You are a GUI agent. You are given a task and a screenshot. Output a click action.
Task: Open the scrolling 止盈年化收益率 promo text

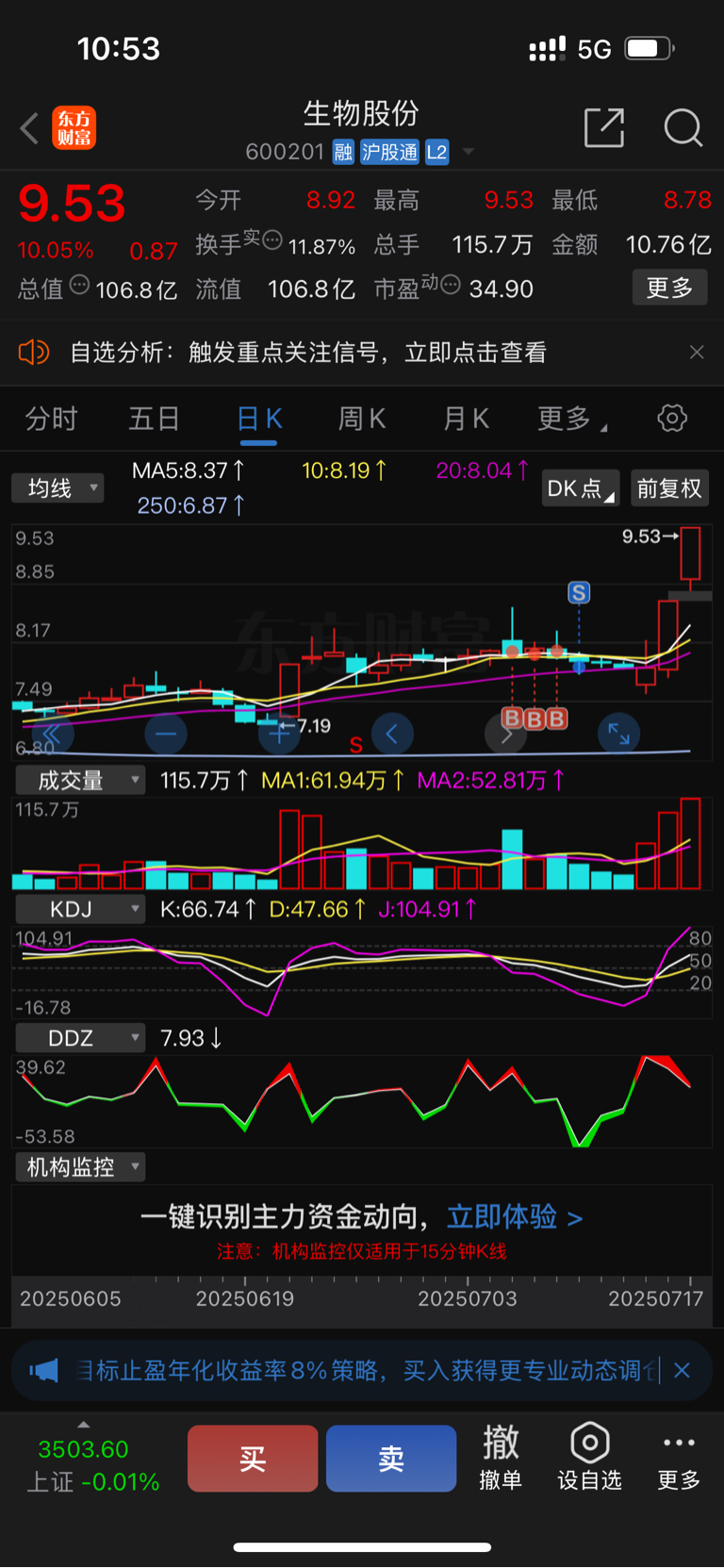pyautogui.click(x=368, y=1370)
